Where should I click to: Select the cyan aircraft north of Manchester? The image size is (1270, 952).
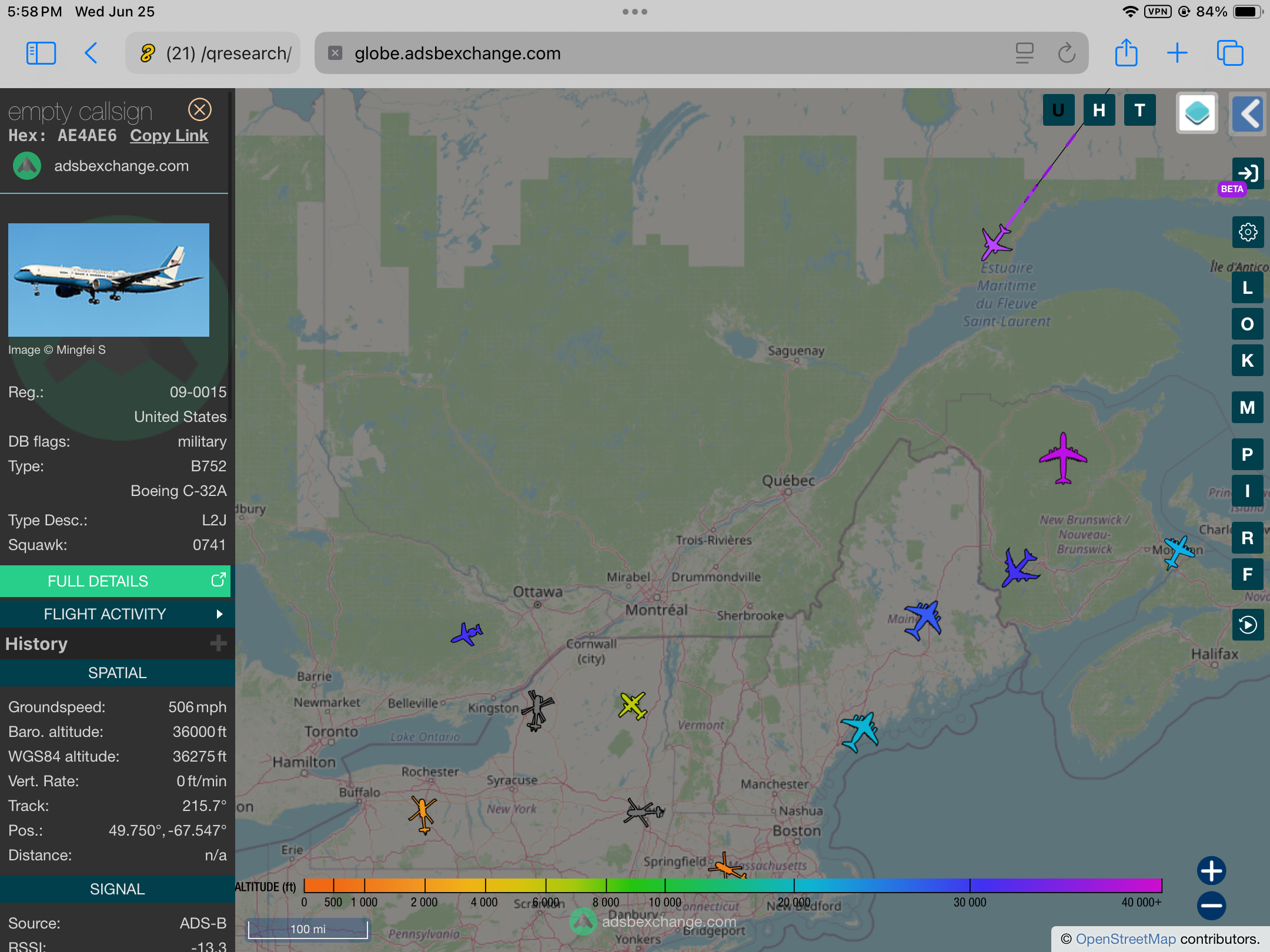[860, 732]
